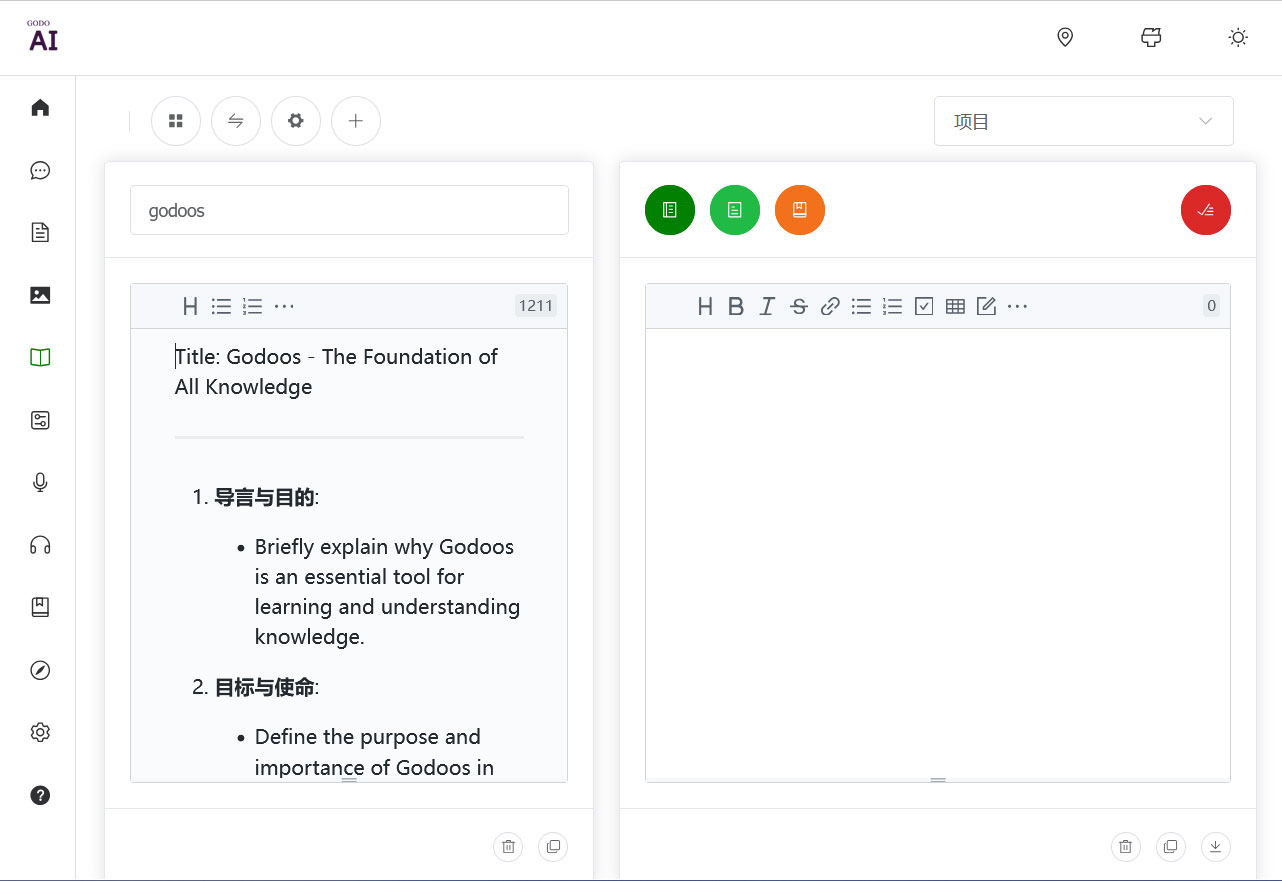The image size is (1282, 881).
Task: Click the grid view round button
Action: click(176, 121)
